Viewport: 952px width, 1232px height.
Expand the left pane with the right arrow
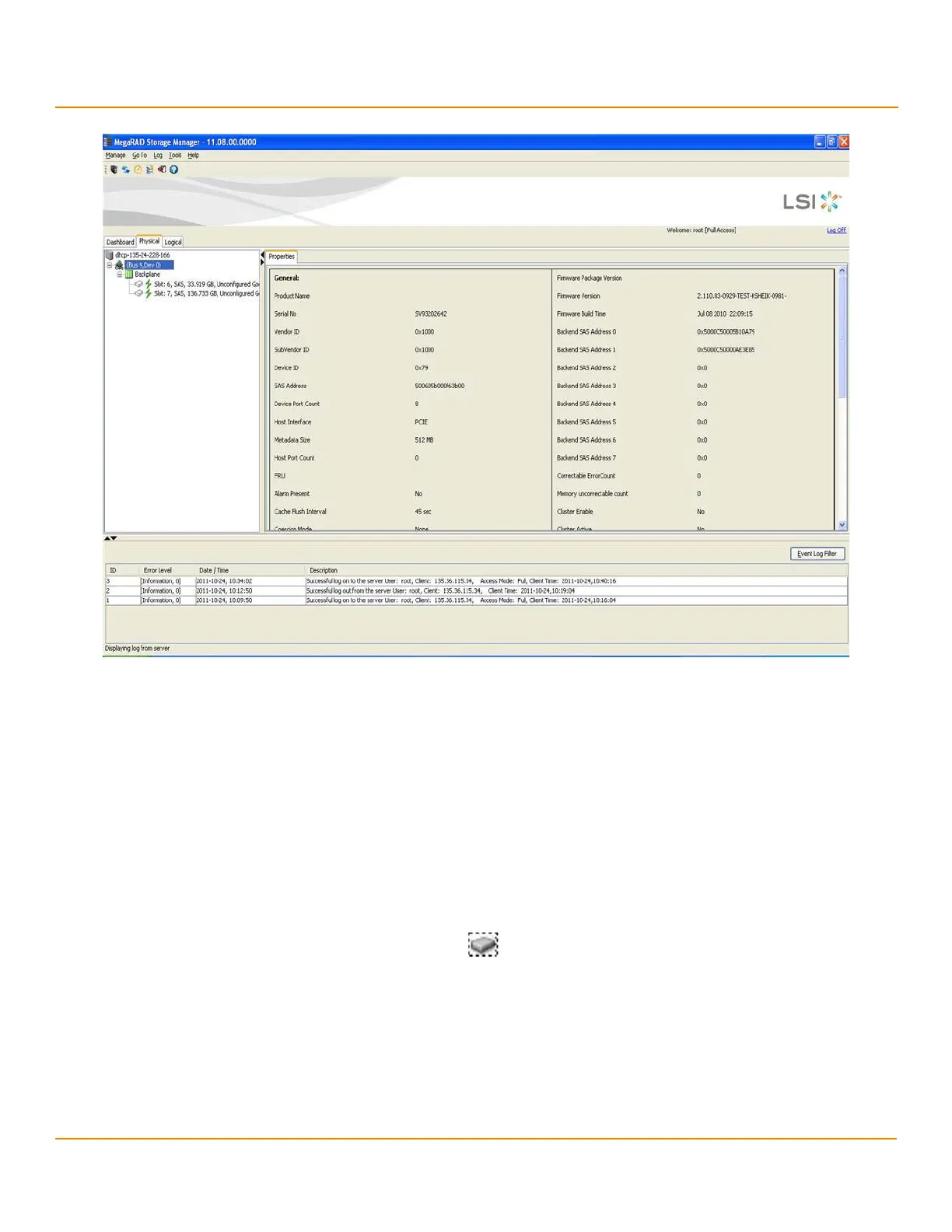262,263
